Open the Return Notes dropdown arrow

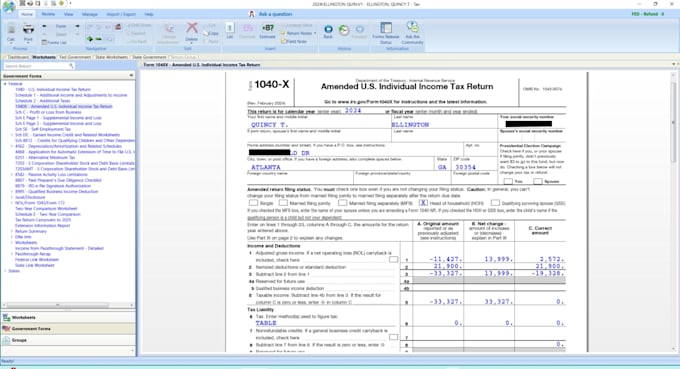tap(315, 33)
